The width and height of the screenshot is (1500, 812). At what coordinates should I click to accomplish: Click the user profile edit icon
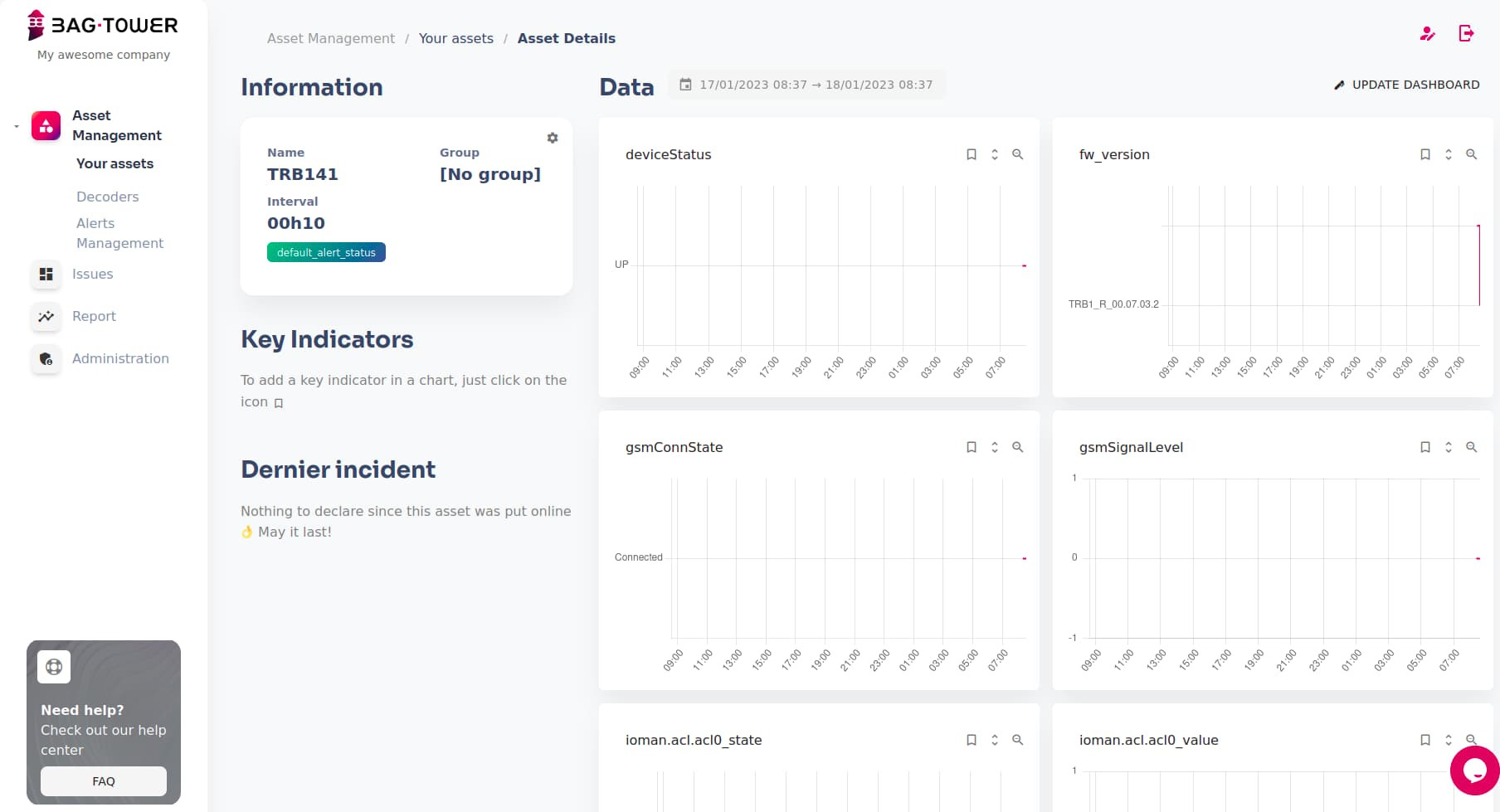(1427, 33)
